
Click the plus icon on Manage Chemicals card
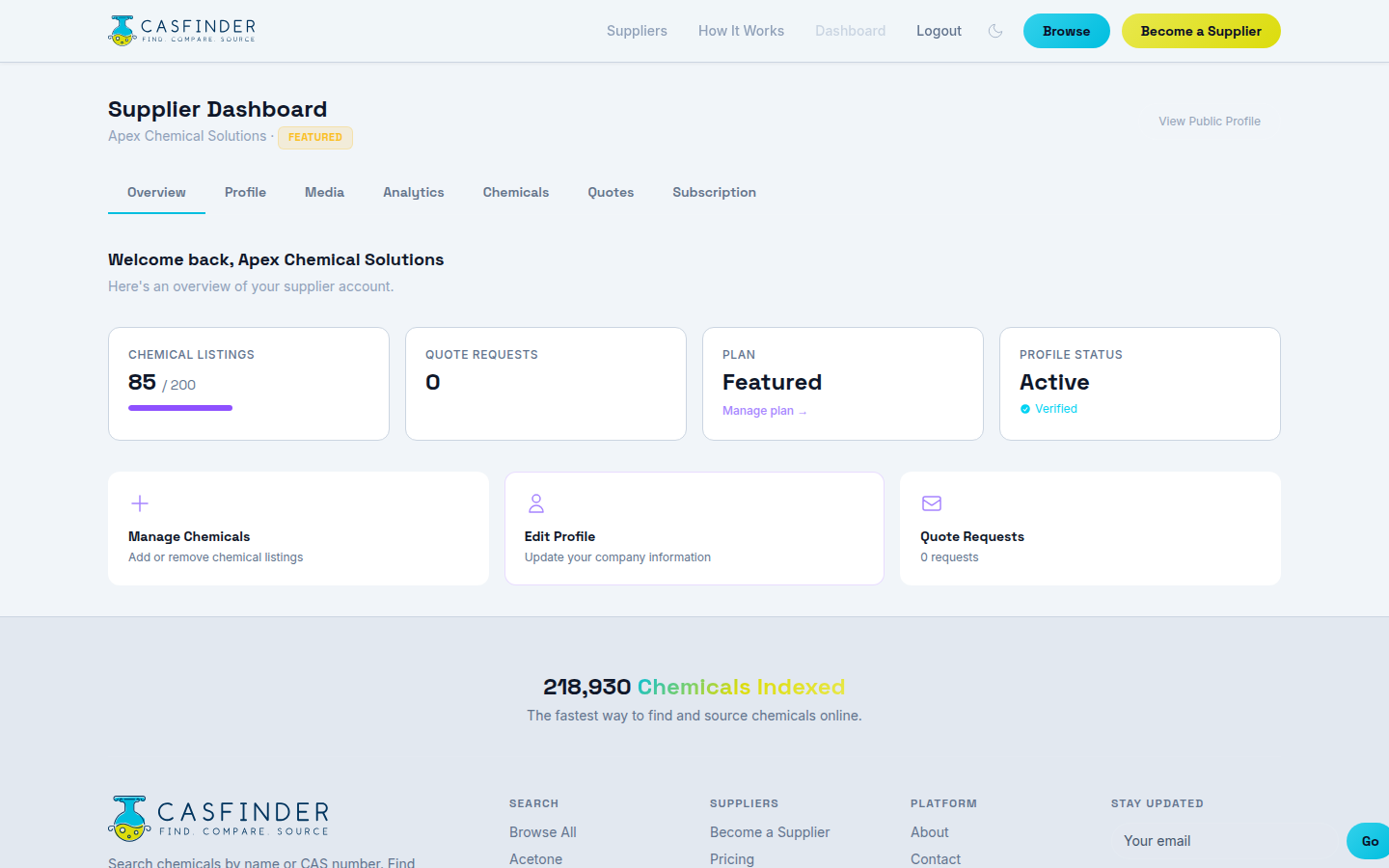[x=139, y=502]
